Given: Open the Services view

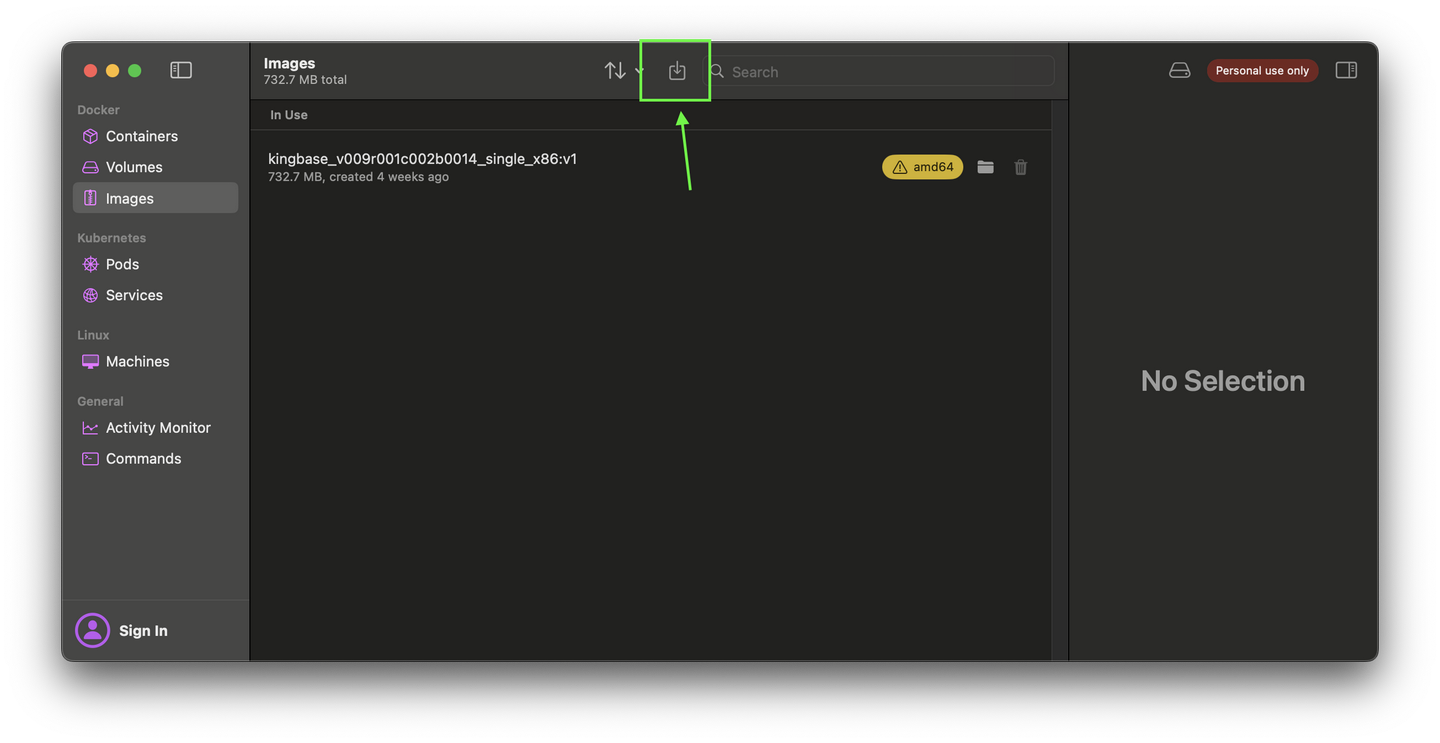Looking at the screenshot, I should [x=134, y=295].
